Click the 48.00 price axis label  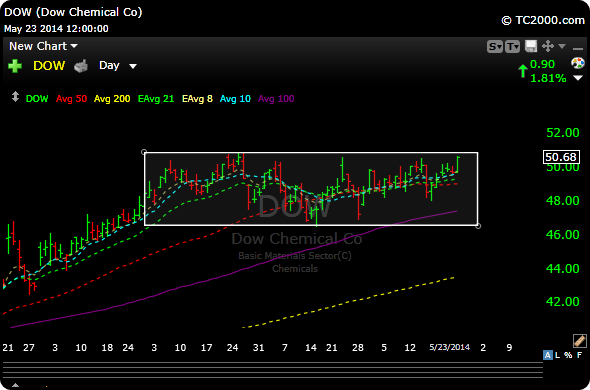(x=562, y=200)
